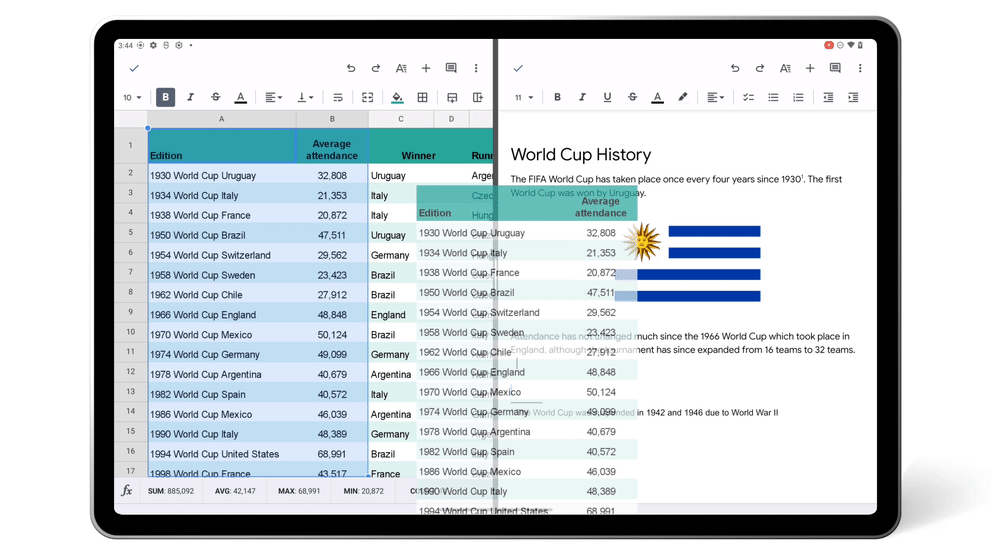Screen dimensions: 992x558
Task: Open the Insert plus menu in Docs
Action: pos(810,68)
